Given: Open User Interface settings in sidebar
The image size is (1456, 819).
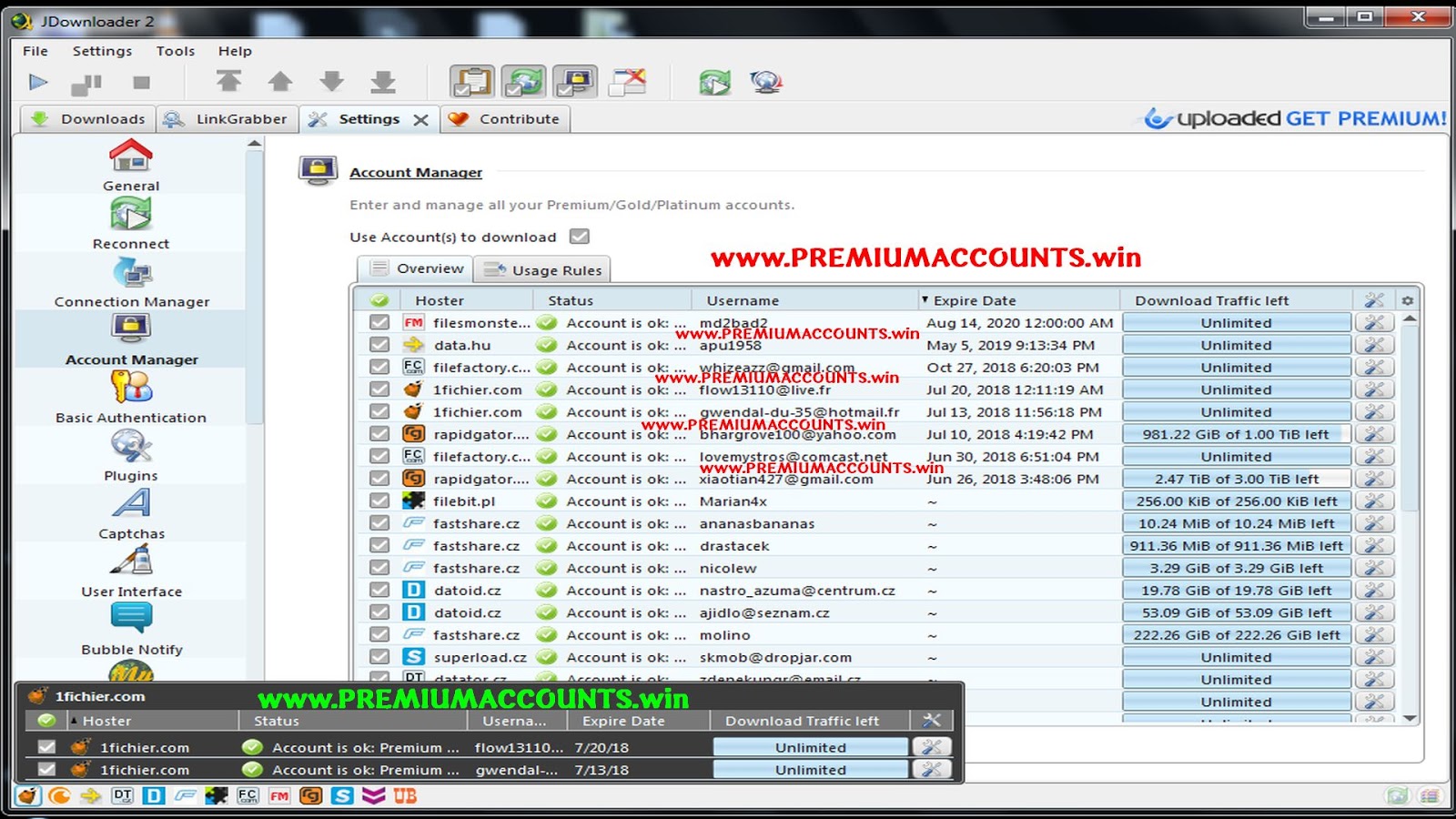Looking at the screenshot, I should (x=131, y=571).
